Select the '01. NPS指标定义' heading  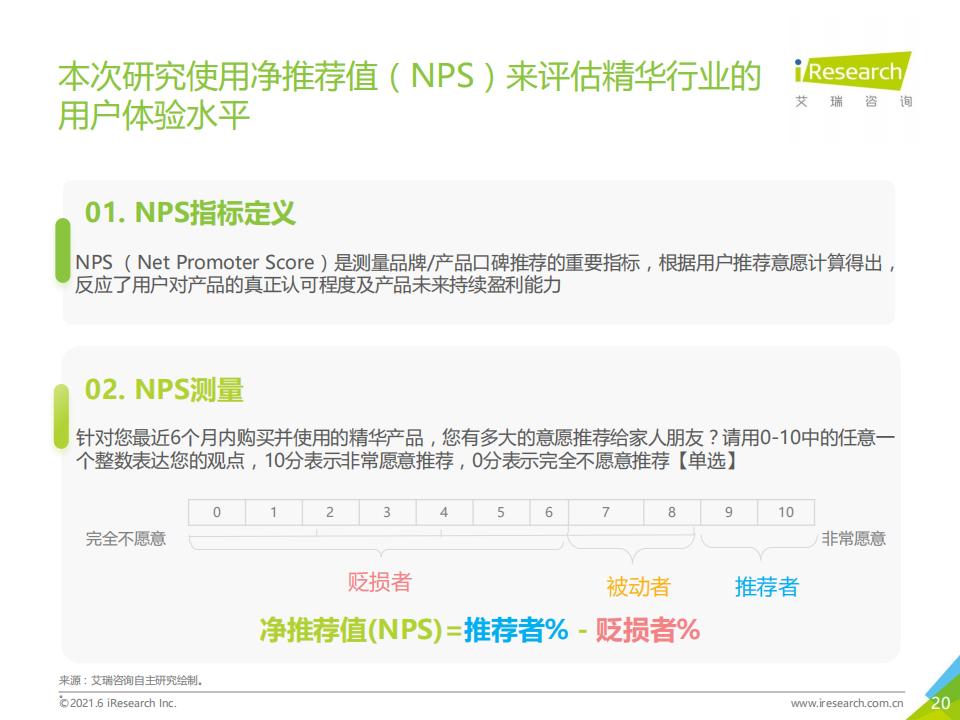[190, 212]
